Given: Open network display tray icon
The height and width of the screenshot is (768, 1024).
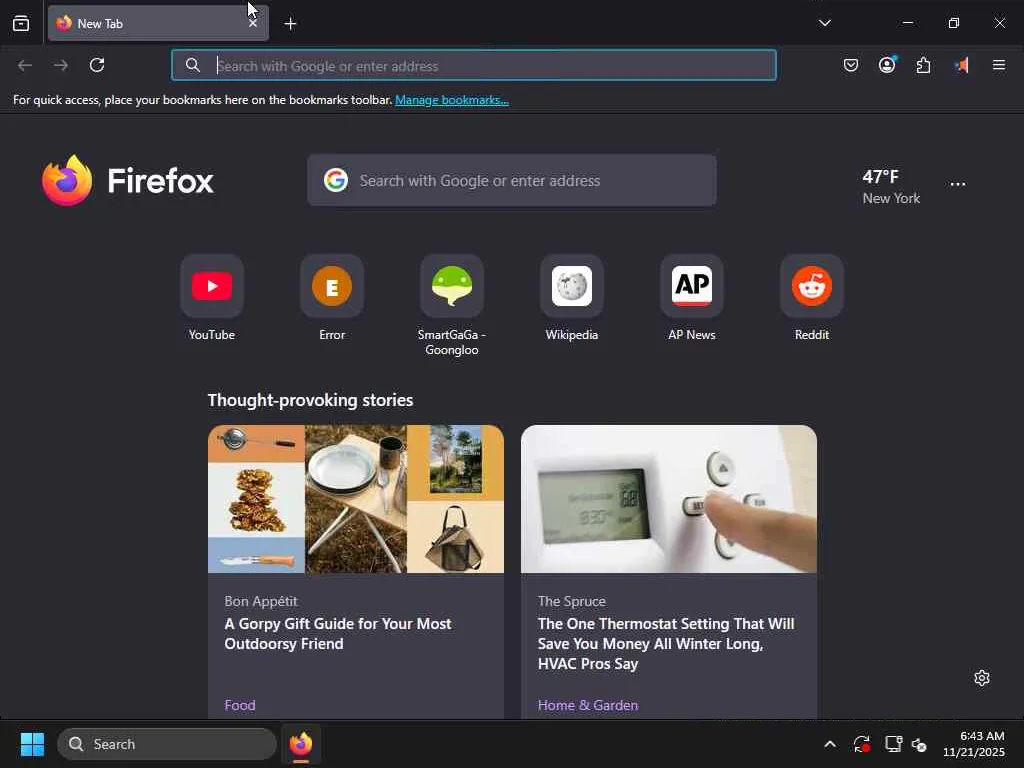Looking at the screenshot, I should pos(893,744).
